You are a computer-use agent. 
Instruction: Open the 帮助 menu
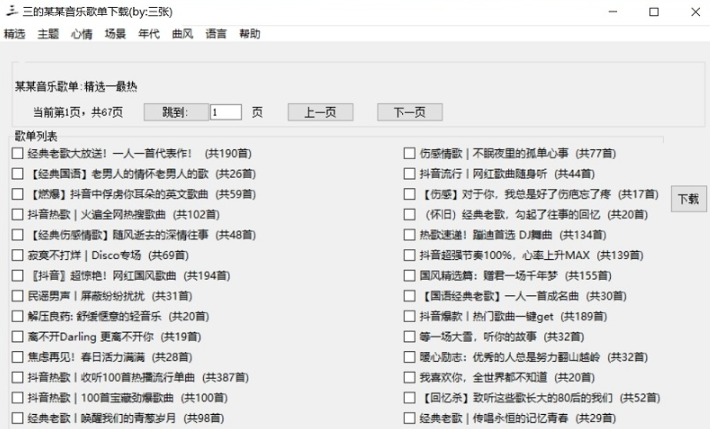click(x=250, y=34)
